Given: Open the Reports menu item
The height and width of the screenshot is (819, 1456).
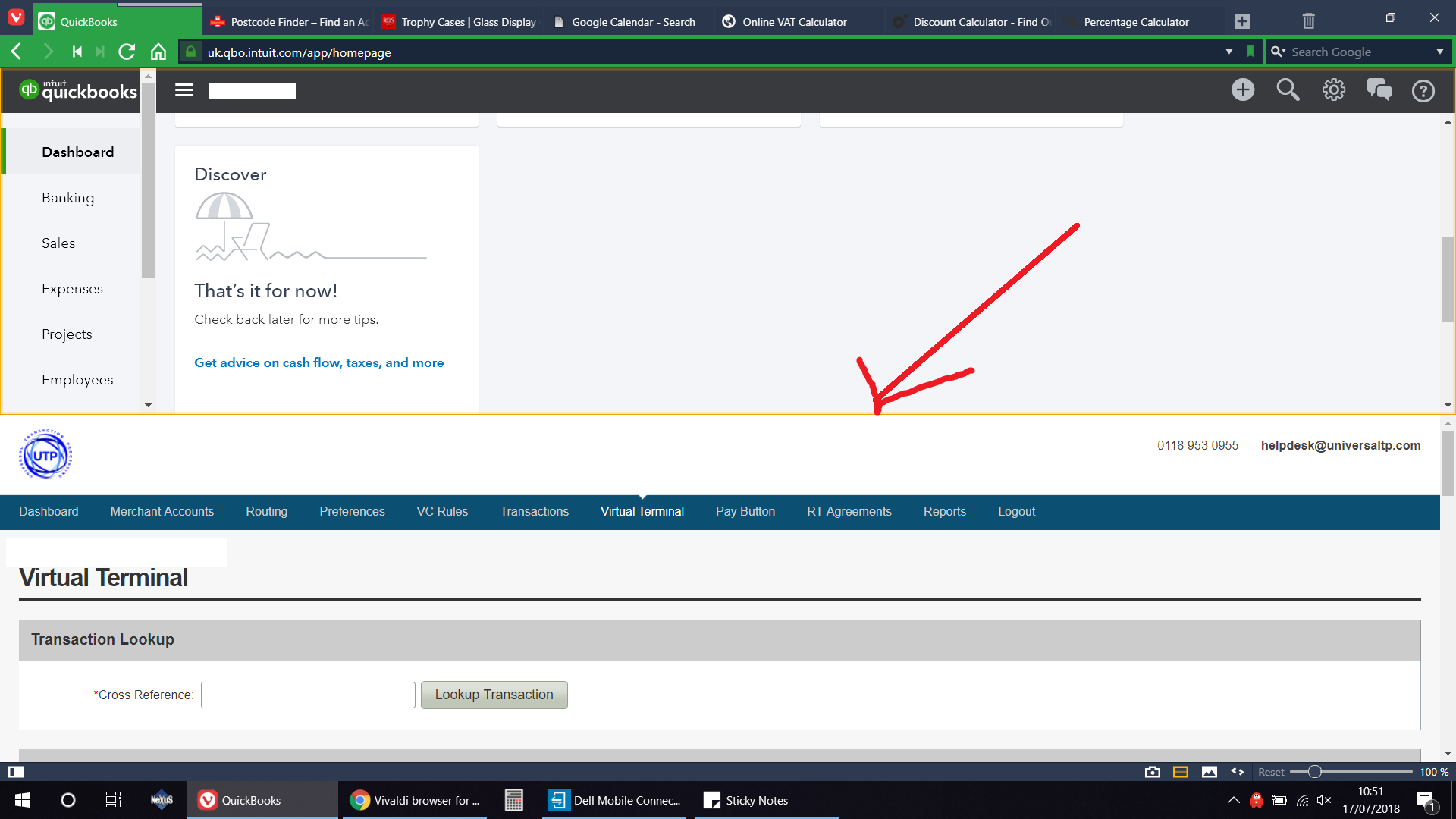Looking at the screenshot, I should coord(945,512).
